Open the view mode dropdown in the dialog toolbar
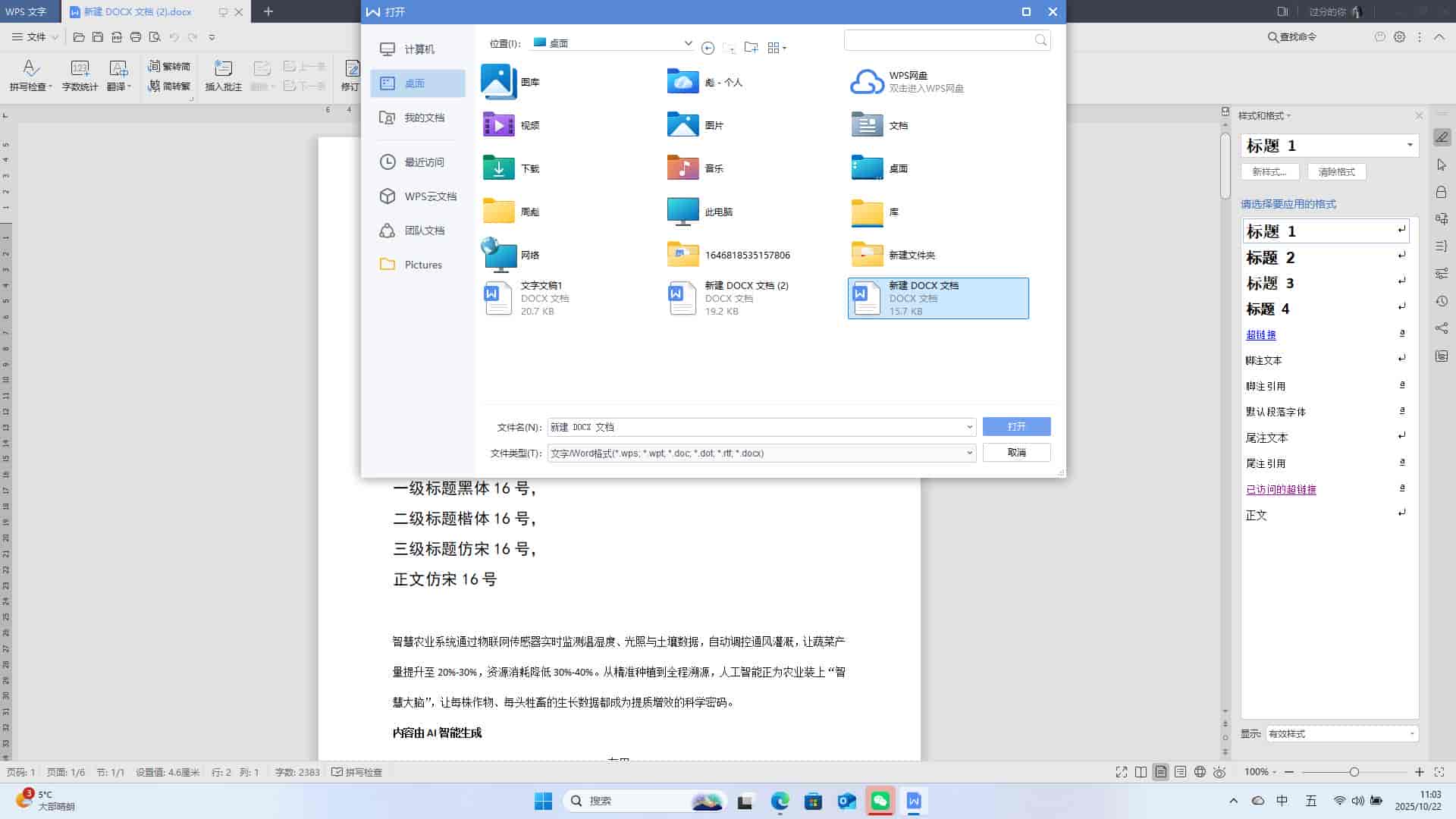Viewport: 1456px width, 819px height. [x=777, y=48]
